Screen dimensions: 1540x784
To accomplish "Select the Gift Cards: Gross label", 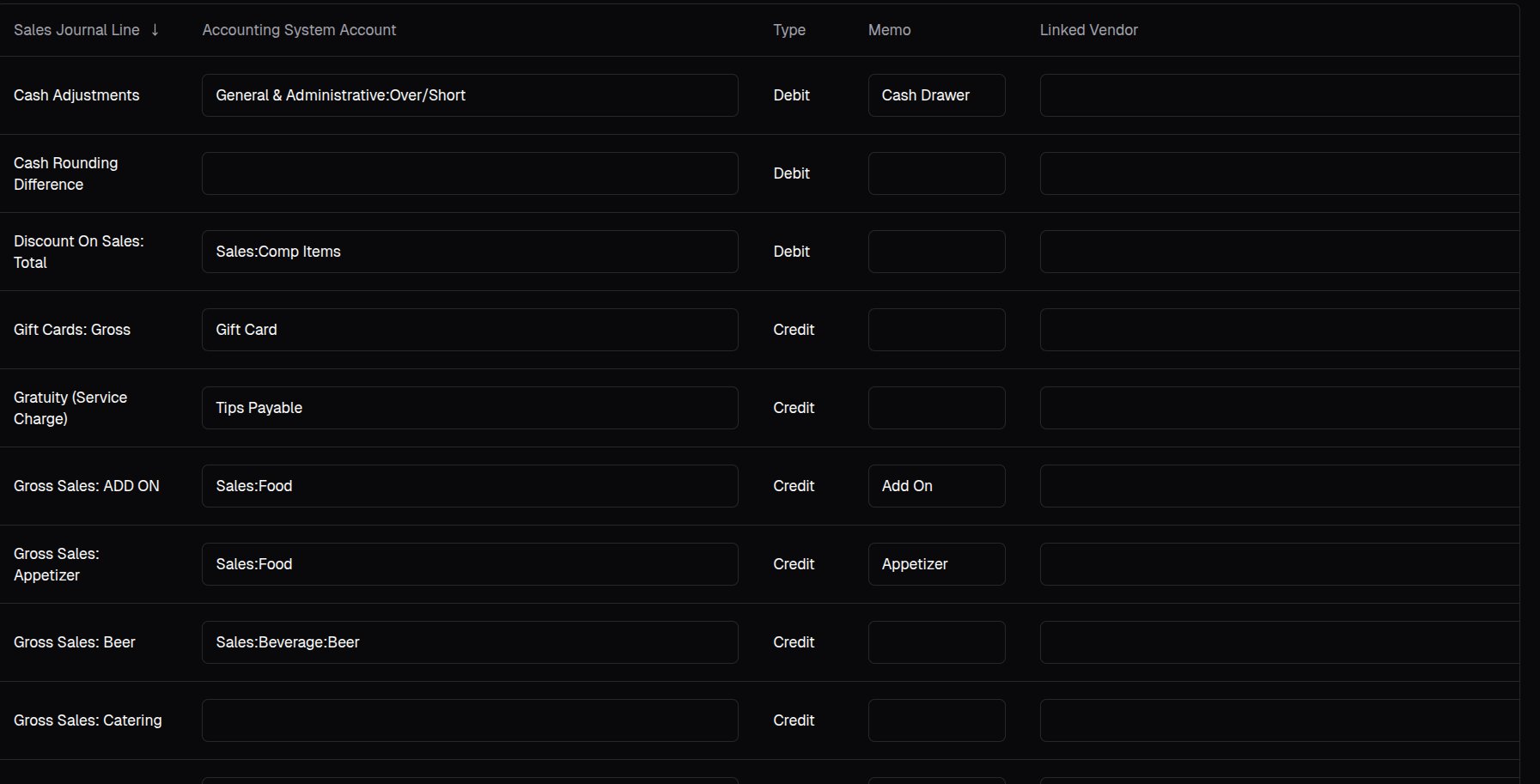I will 72,330.
